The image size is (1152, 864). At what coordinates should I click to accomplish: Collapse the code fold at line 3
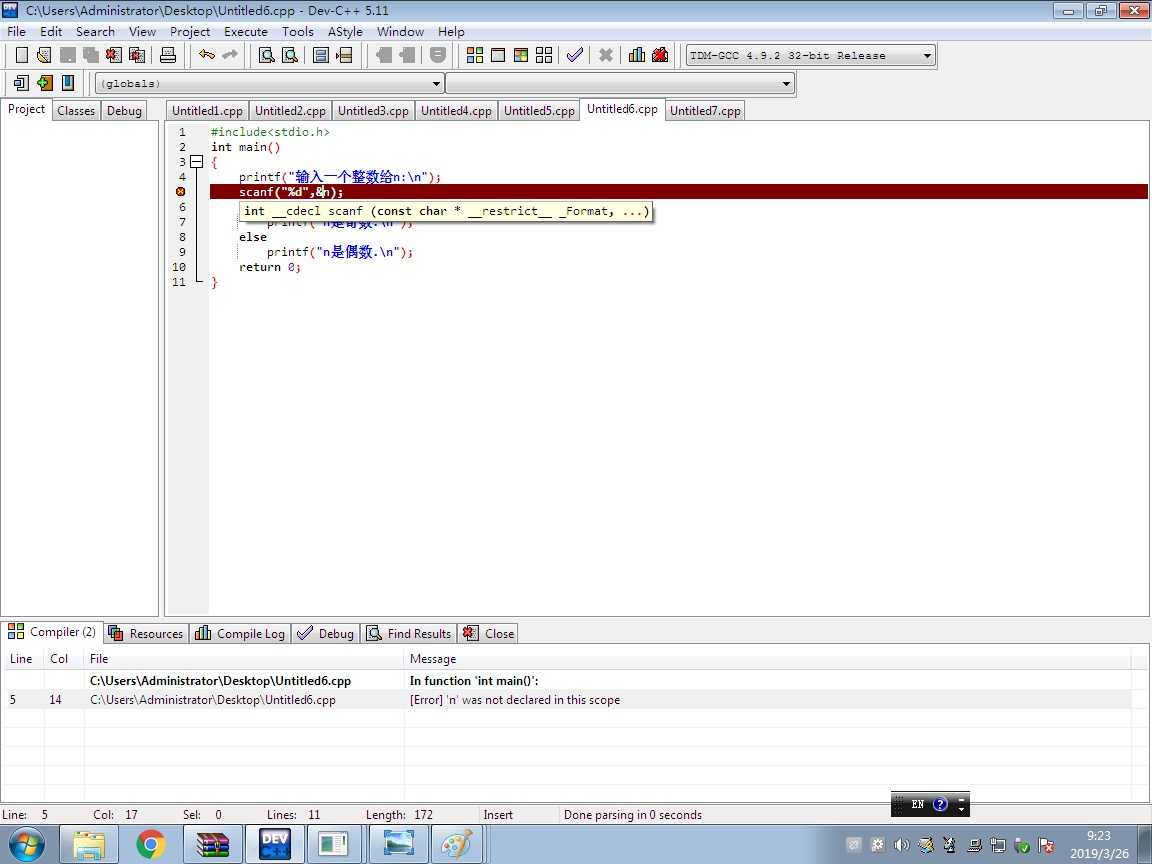coord(196,162)
